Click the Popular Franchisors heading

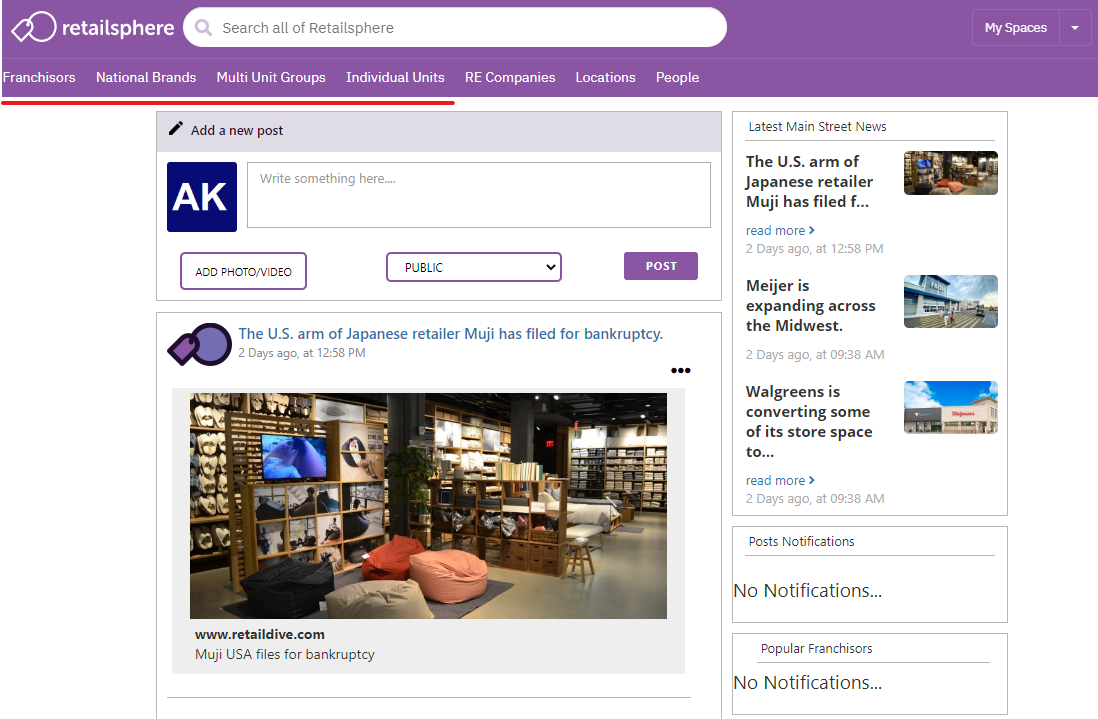click(816, 648)
